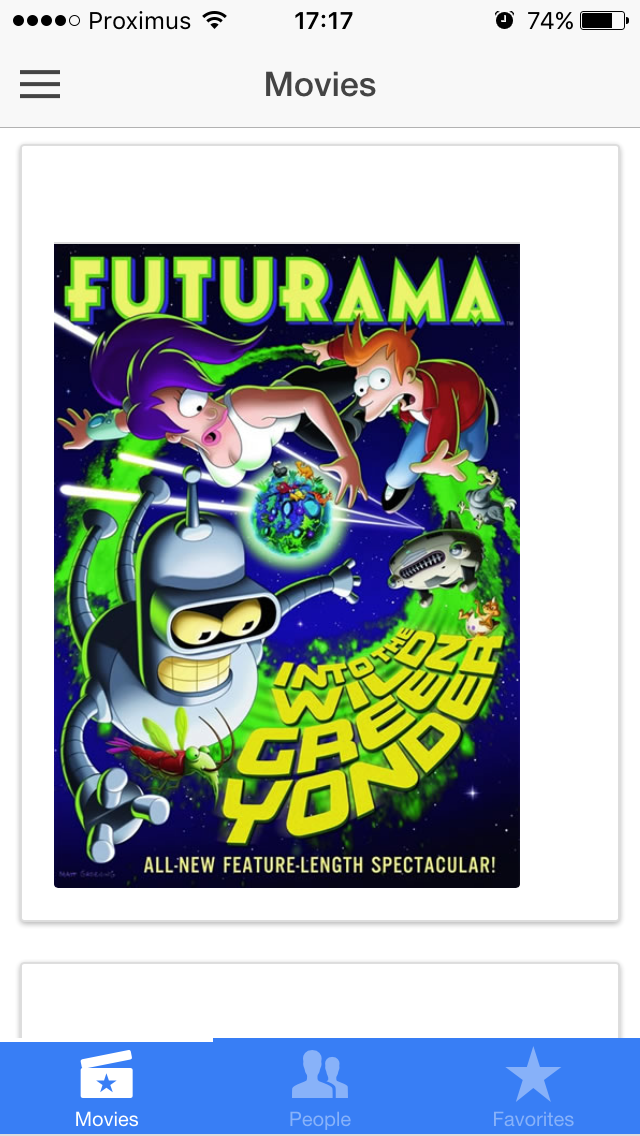Viewport: 640px width, 1136px height.
Task: Open the Futurama movie poster
Action: [x=287, y=566]
